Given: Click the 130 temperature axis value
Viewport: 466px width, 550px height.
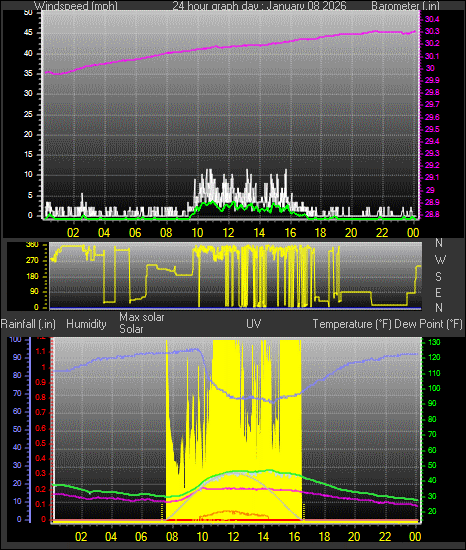Looking at the screenshot, I should (434, 342).
